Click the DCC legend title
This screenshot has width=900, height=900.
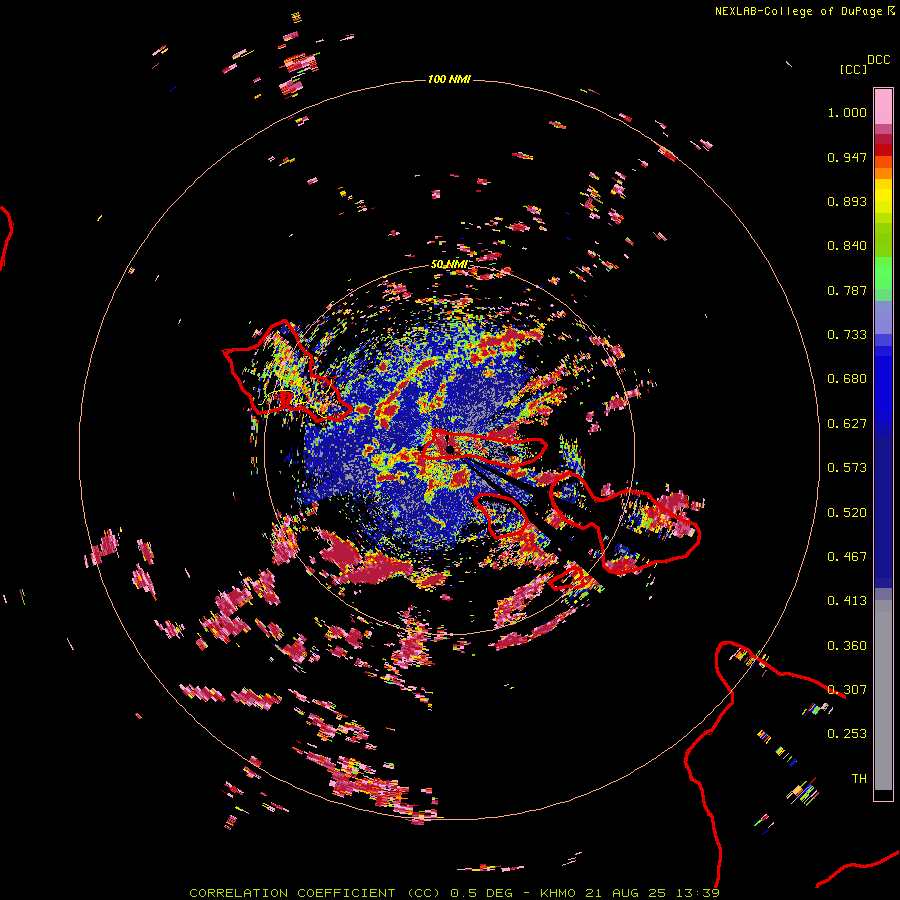point(878,60)
